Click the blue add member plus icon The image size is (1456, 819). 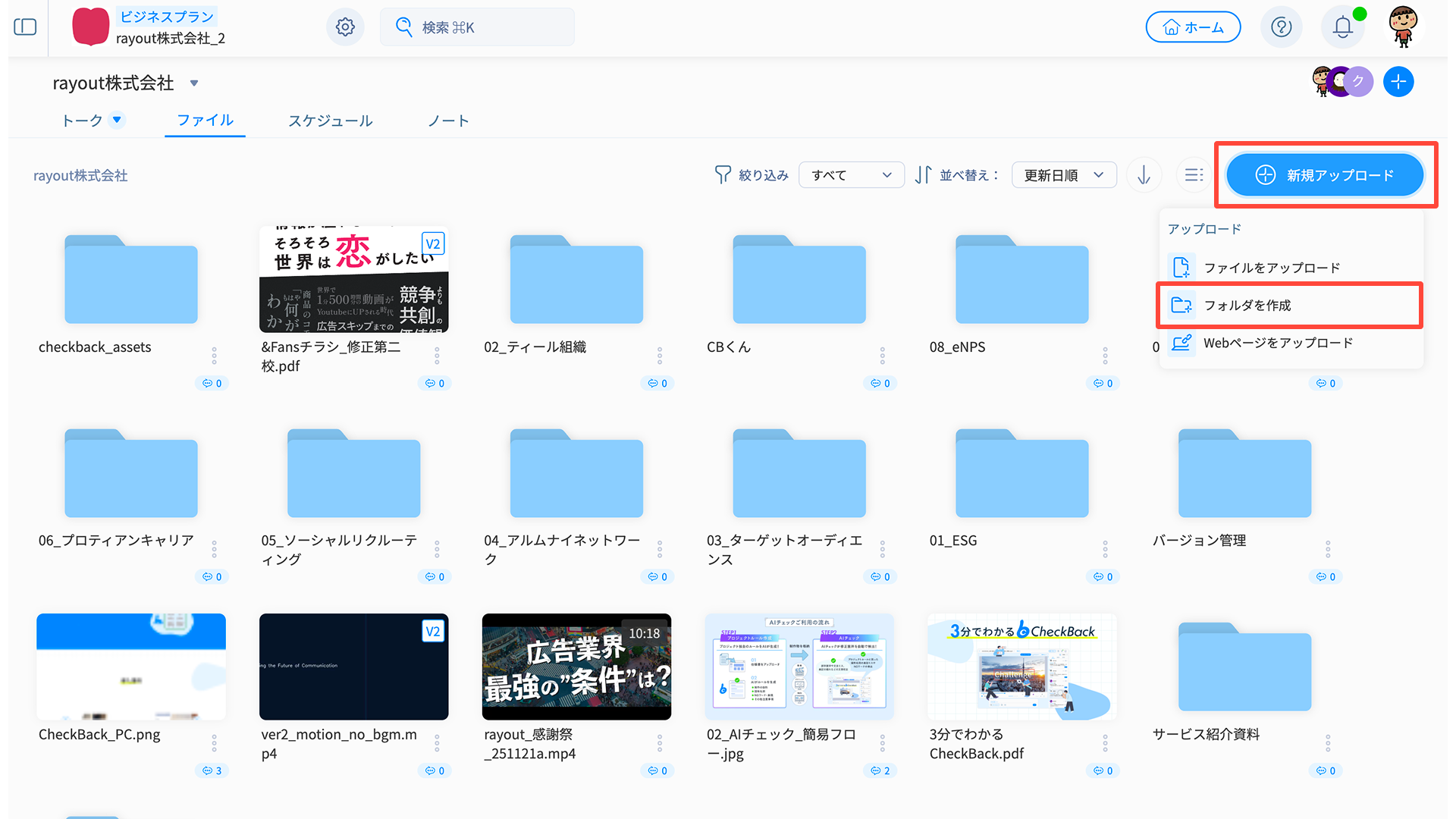[1398, 82]
